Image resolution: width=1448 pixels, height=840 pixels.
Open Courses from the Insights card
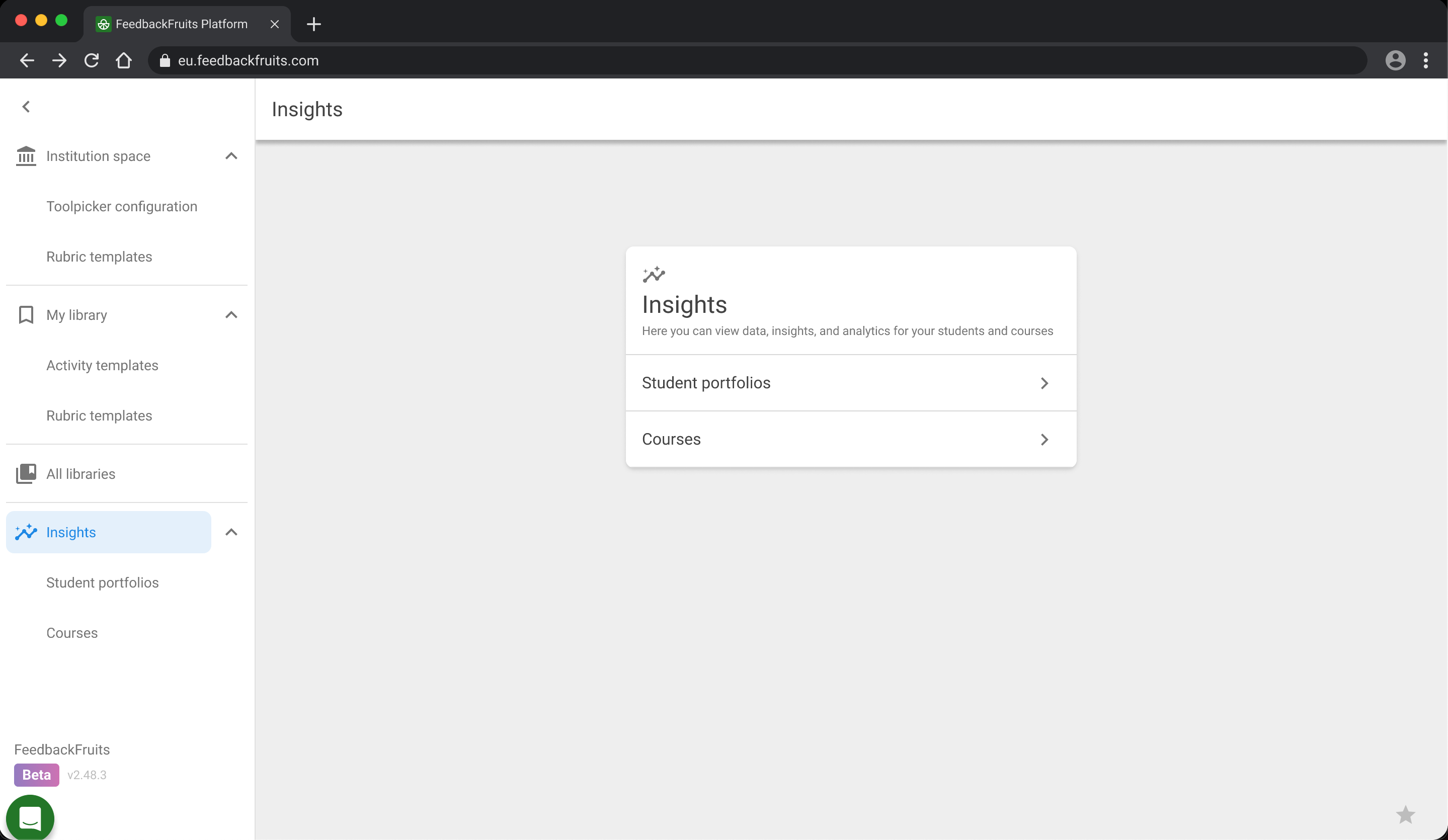(850, 440)
